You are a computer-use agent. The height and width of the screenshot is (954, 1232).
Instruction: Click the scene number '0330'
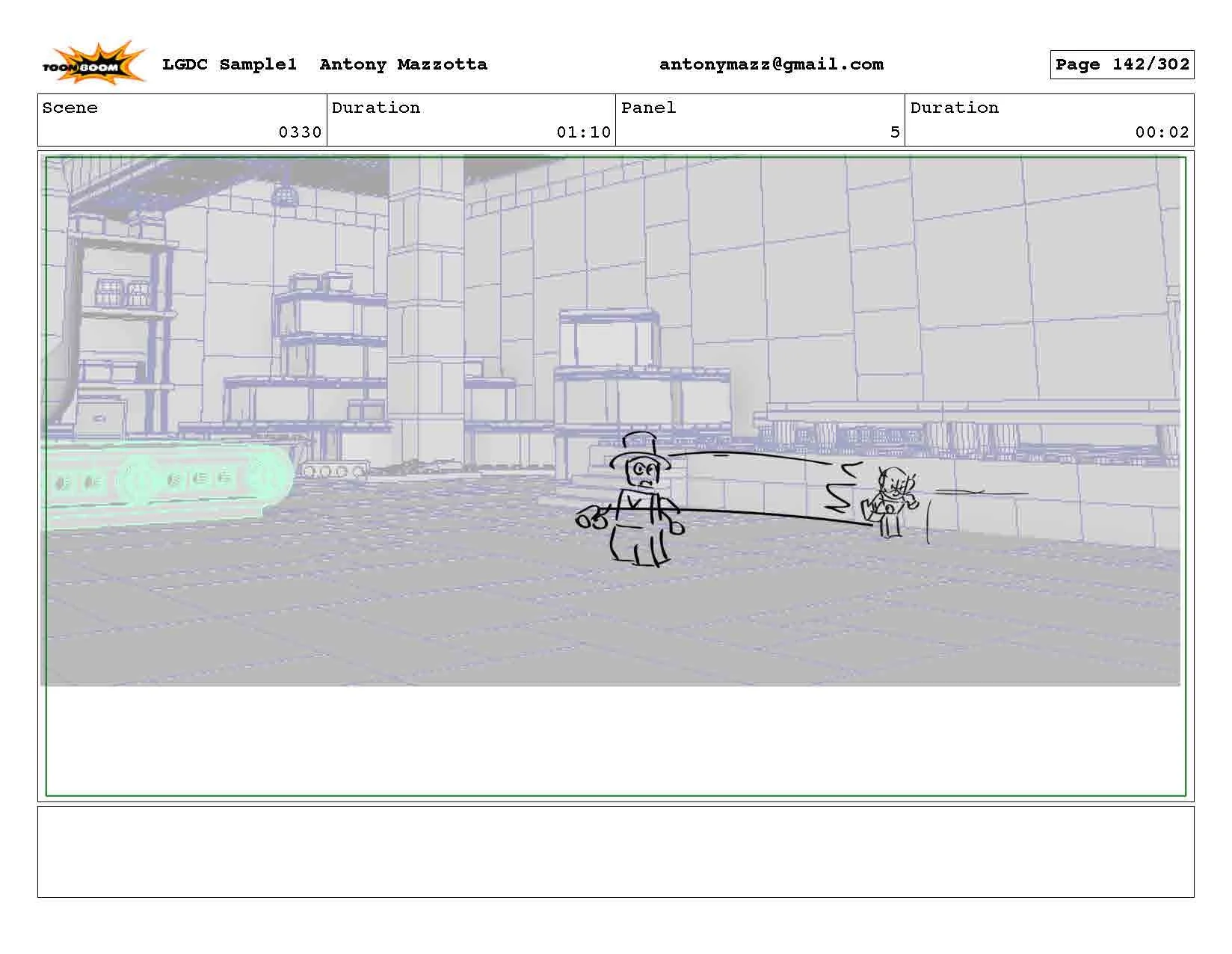[300, 132]
